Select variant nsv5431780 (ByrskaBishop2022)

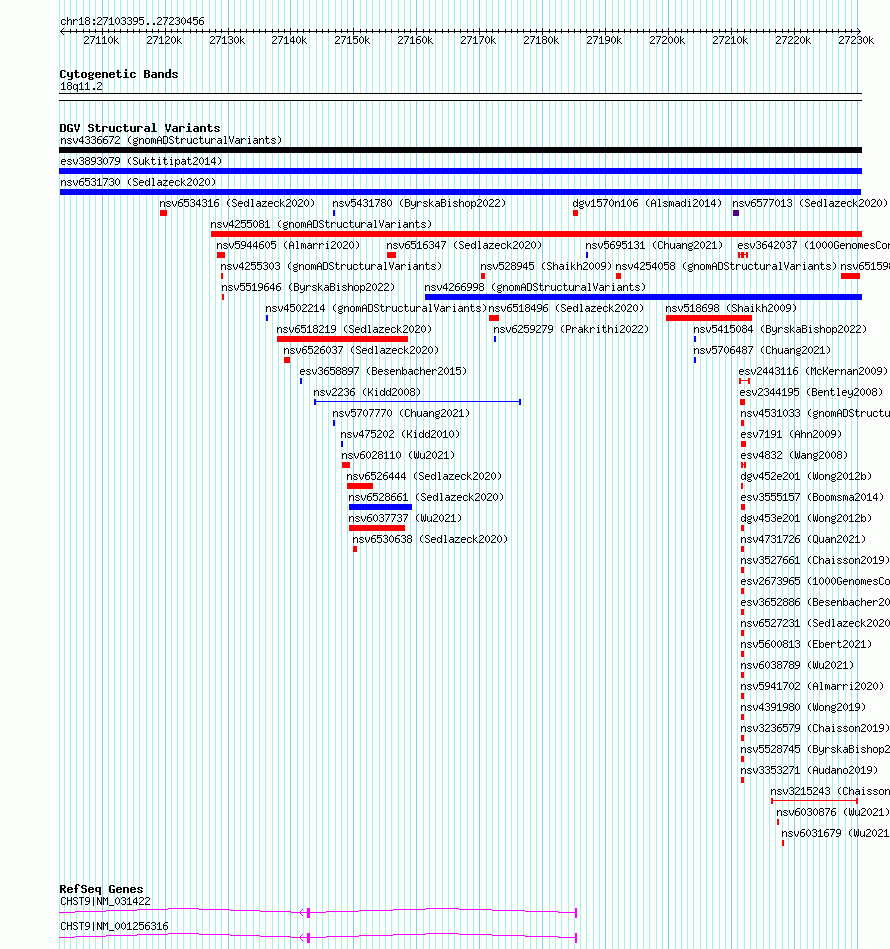[x=419, y=203]
